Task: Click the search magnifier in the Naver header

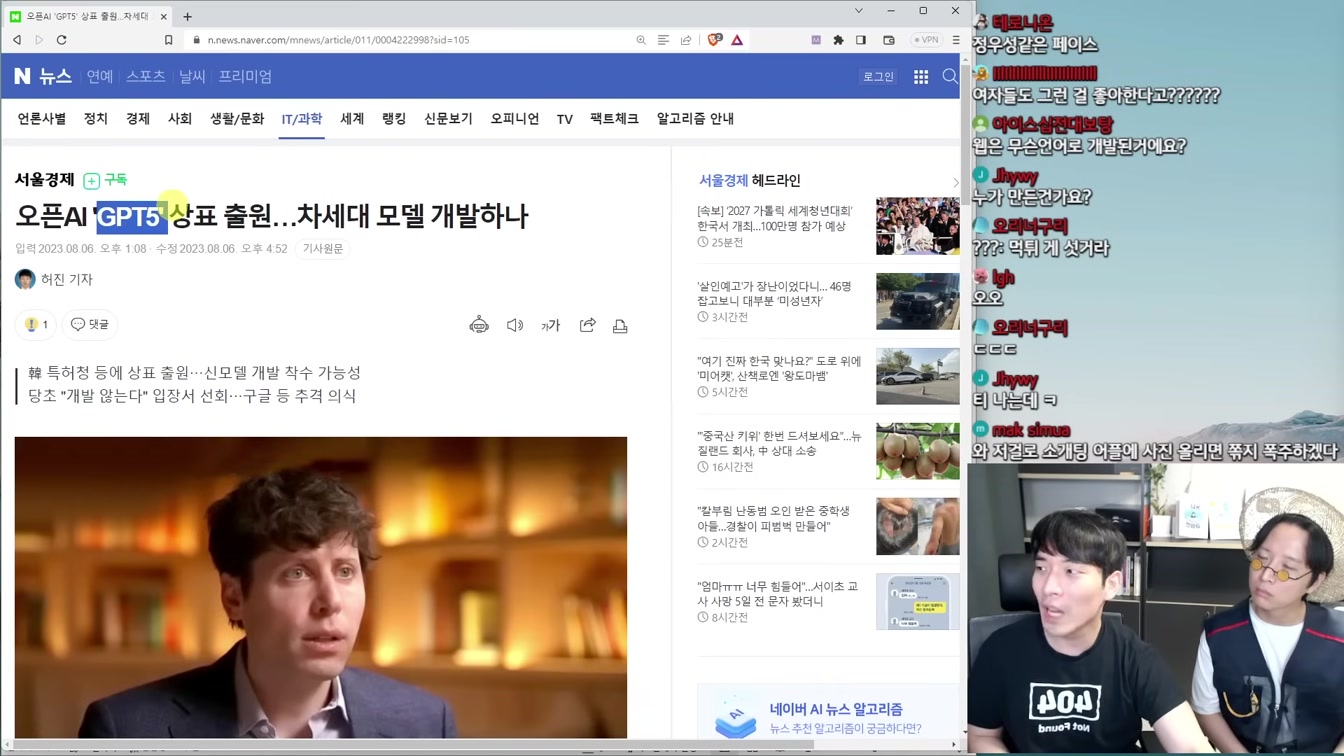Action: (950, 76)
